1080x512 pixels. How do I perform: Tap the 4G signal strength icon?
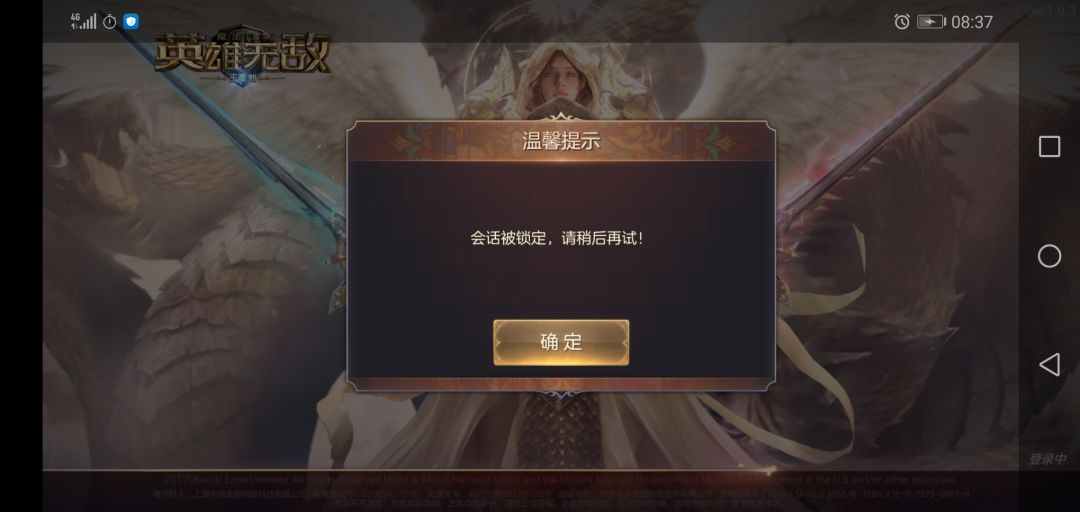83,21
